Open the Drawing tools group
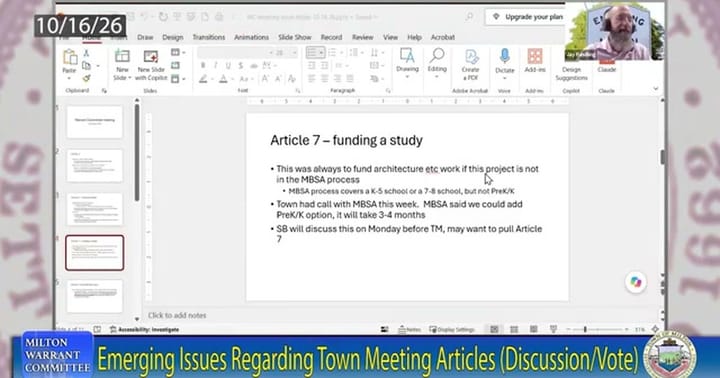 pyautogui.click(x=407, y=63)
